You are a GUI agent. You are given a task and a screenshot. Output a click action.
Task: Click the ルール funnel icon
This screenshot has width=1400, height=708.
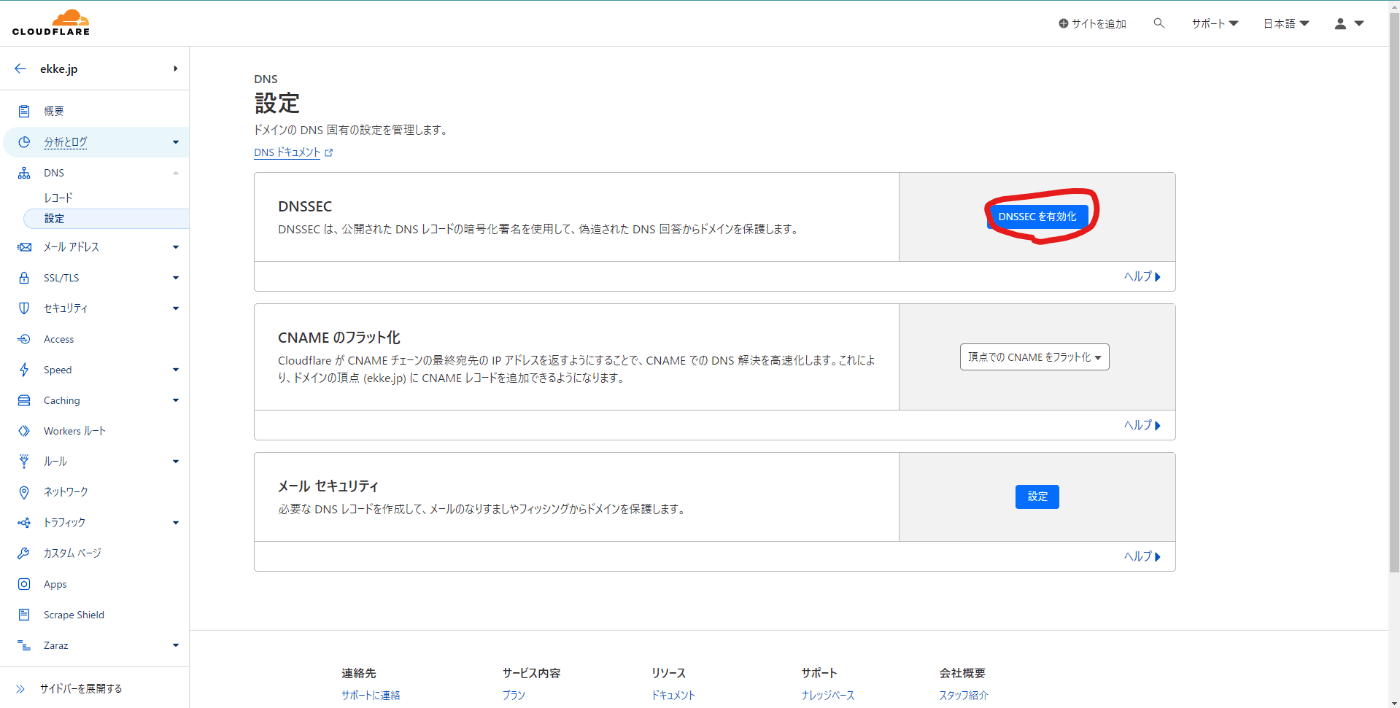(x=24, y=462)
